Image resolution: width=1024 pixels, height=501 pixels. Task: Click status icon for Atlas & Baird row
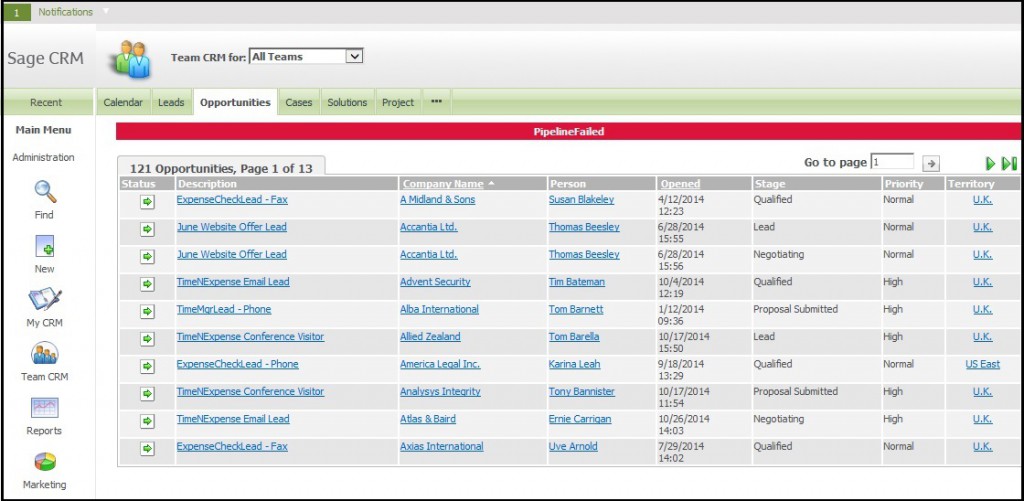[x=148, y=421]
